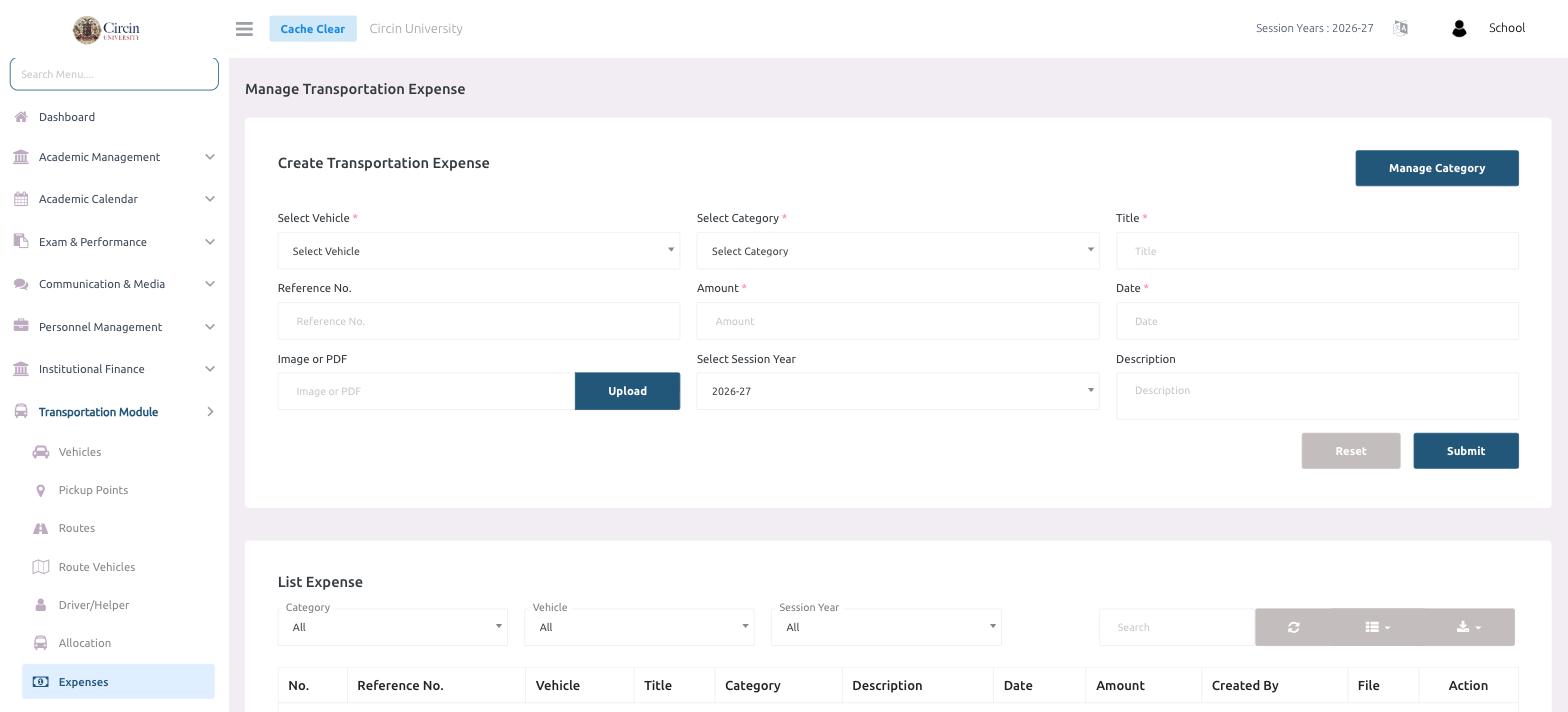The height and width of the screenshot is (712, 1568).
Task: Click the Exam & Performance icon
Action: coord(21,241)
